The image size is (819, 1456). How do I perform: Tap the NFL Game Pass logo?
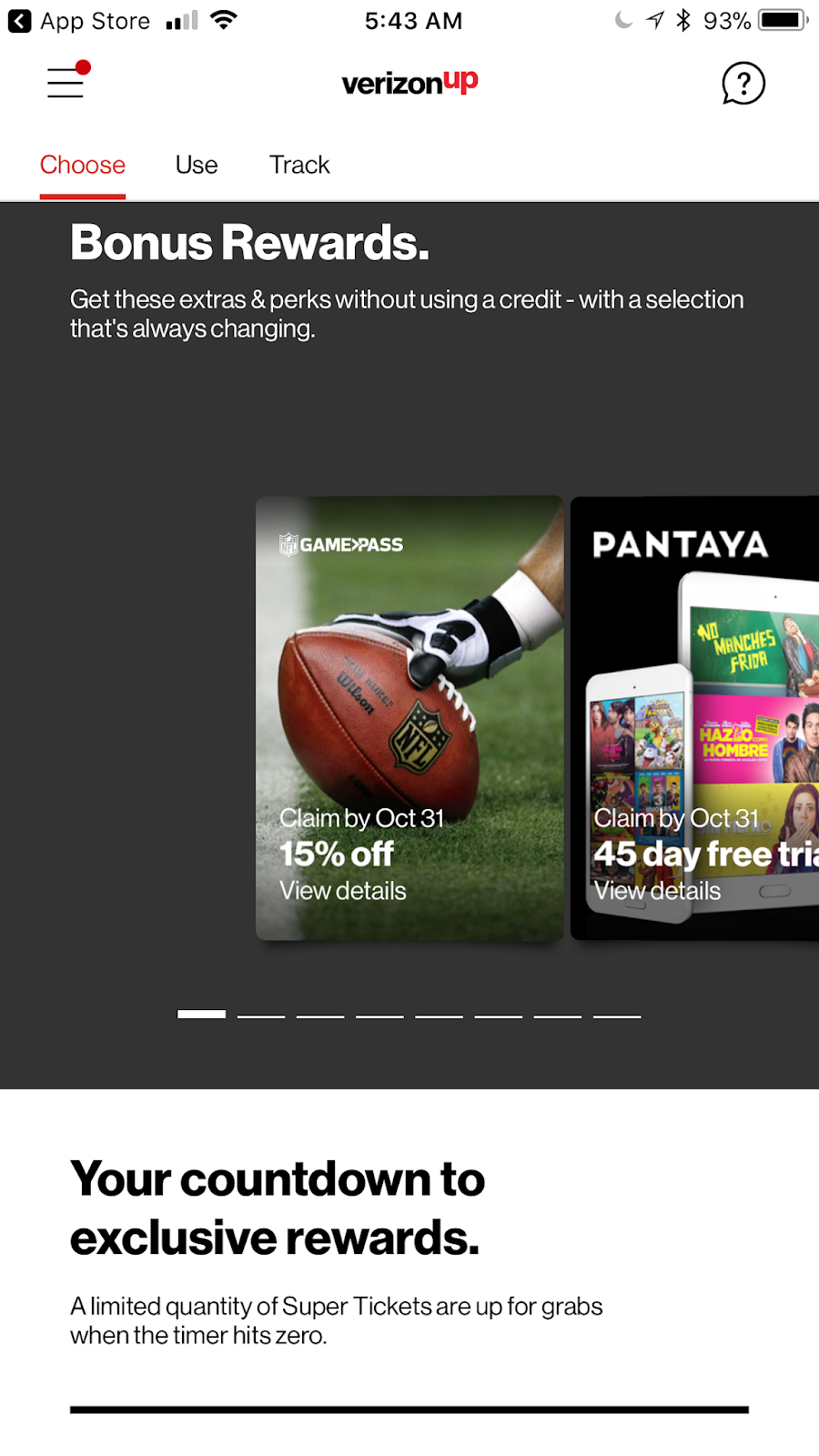[x=341, y=544]
